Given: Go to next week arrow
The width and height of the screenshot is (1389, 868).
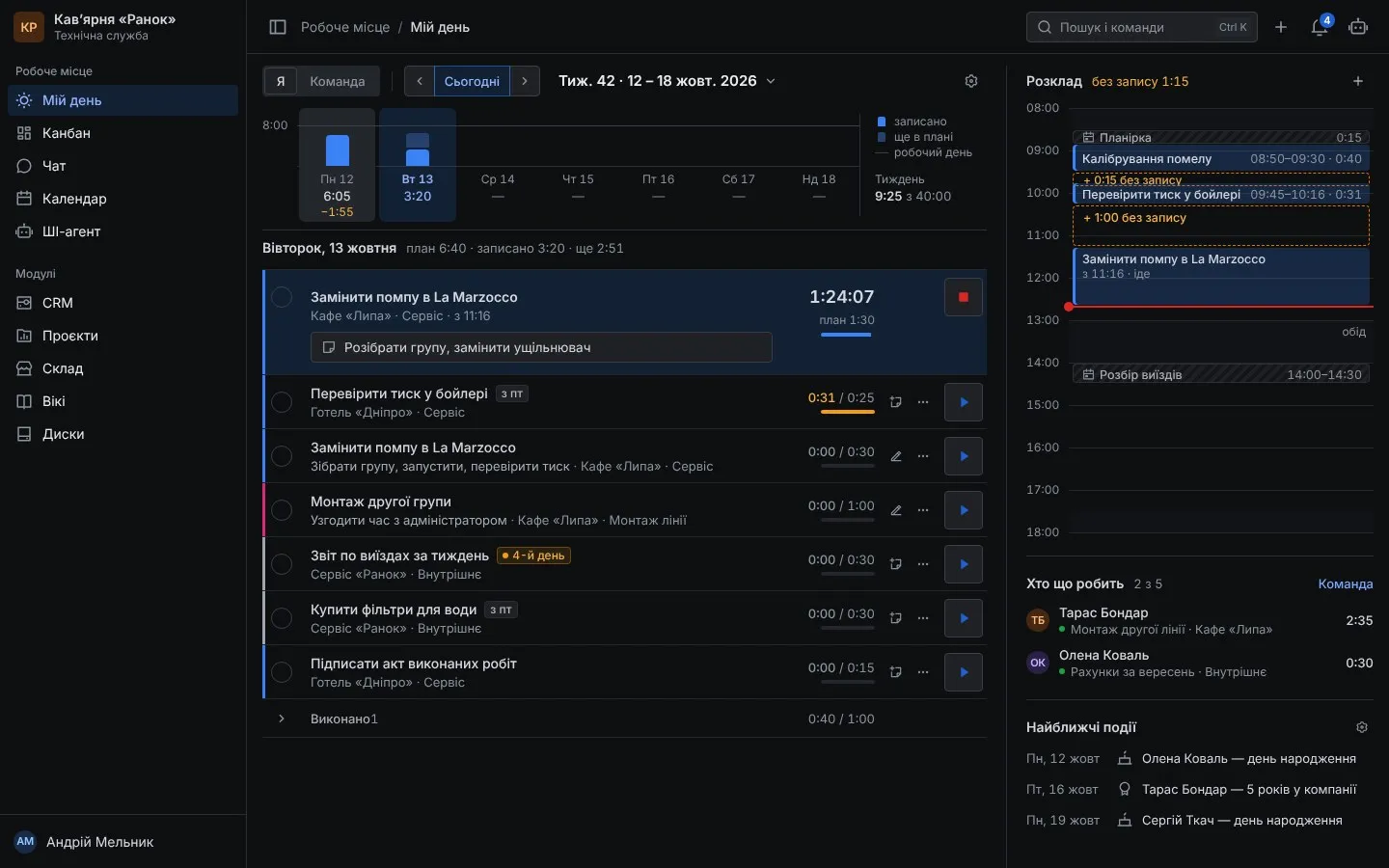Looking at the screenshot, I should tap(524, 81).
